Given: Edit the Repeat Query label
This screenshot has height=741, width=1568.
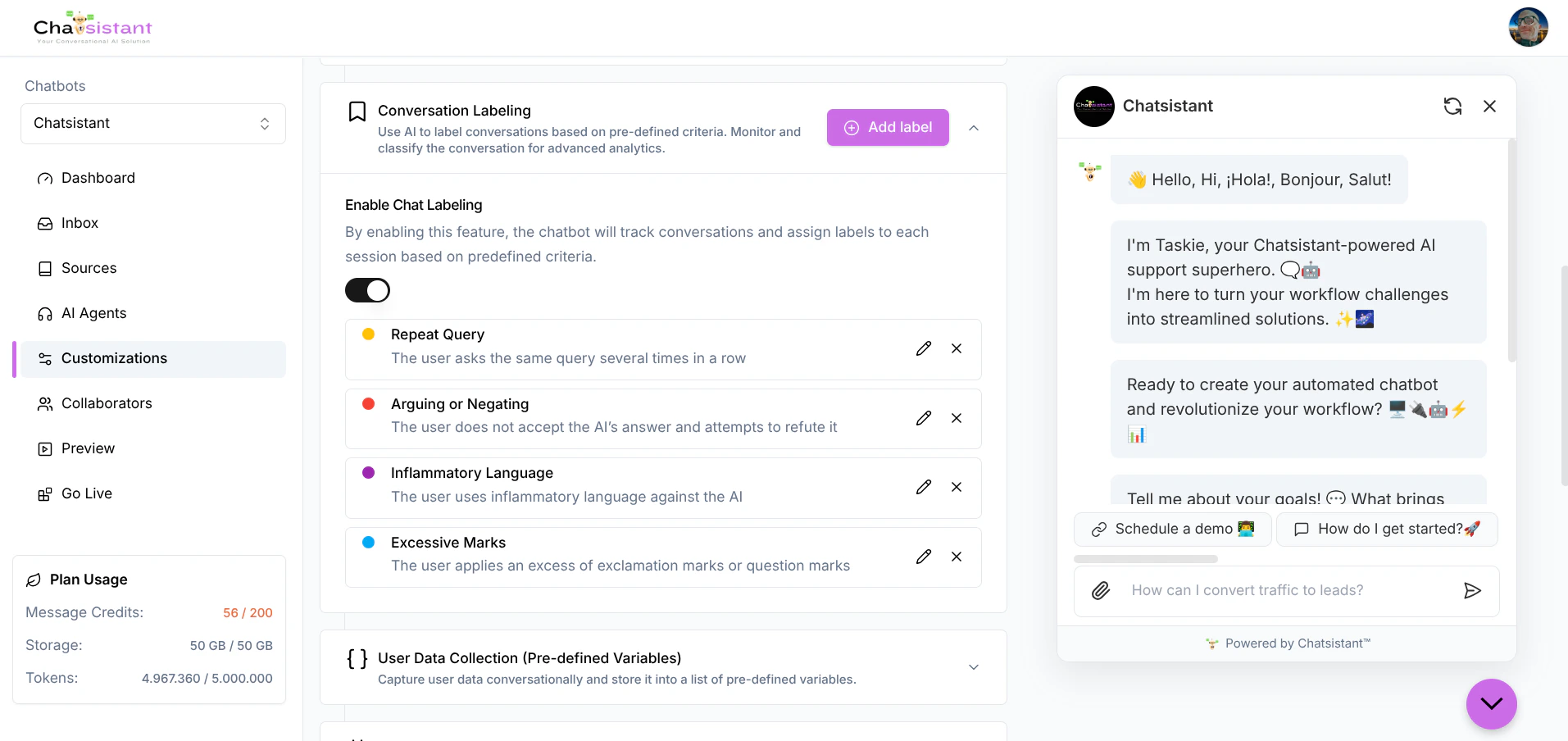Looking at the screenshot, I should [924, 348].
